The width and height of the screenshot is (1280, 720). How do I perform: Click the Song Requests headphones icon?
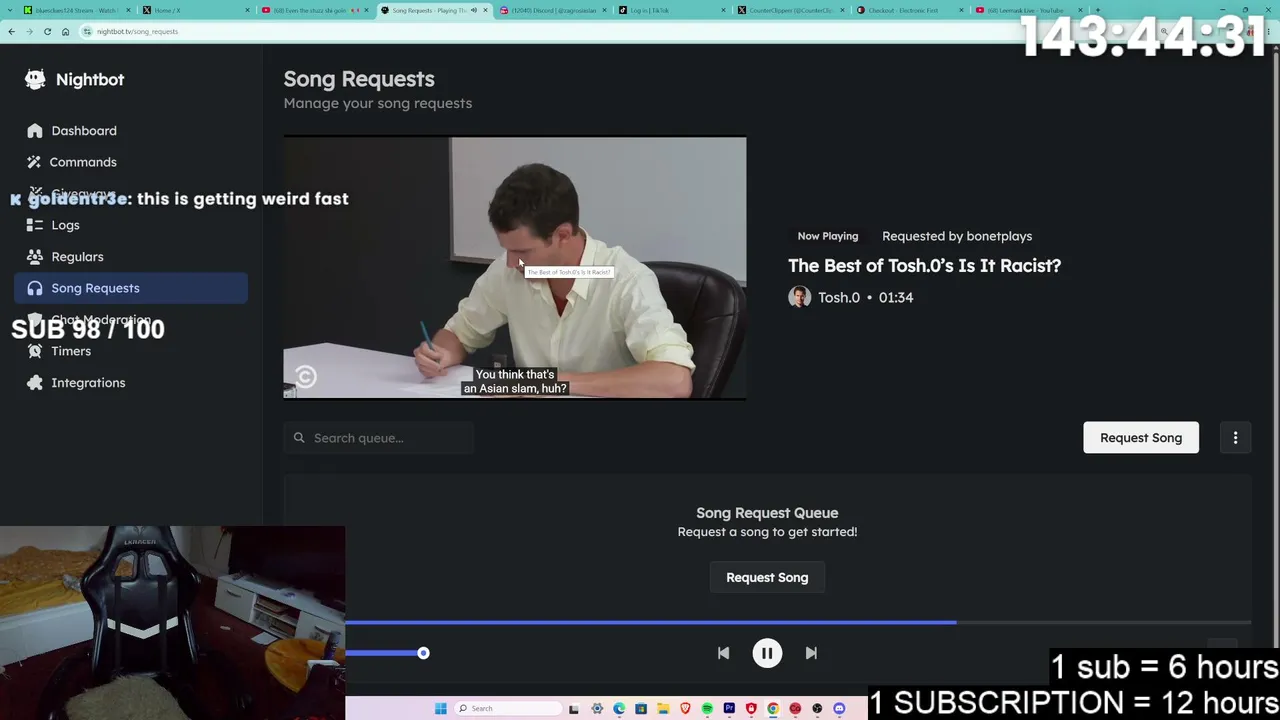35,288
